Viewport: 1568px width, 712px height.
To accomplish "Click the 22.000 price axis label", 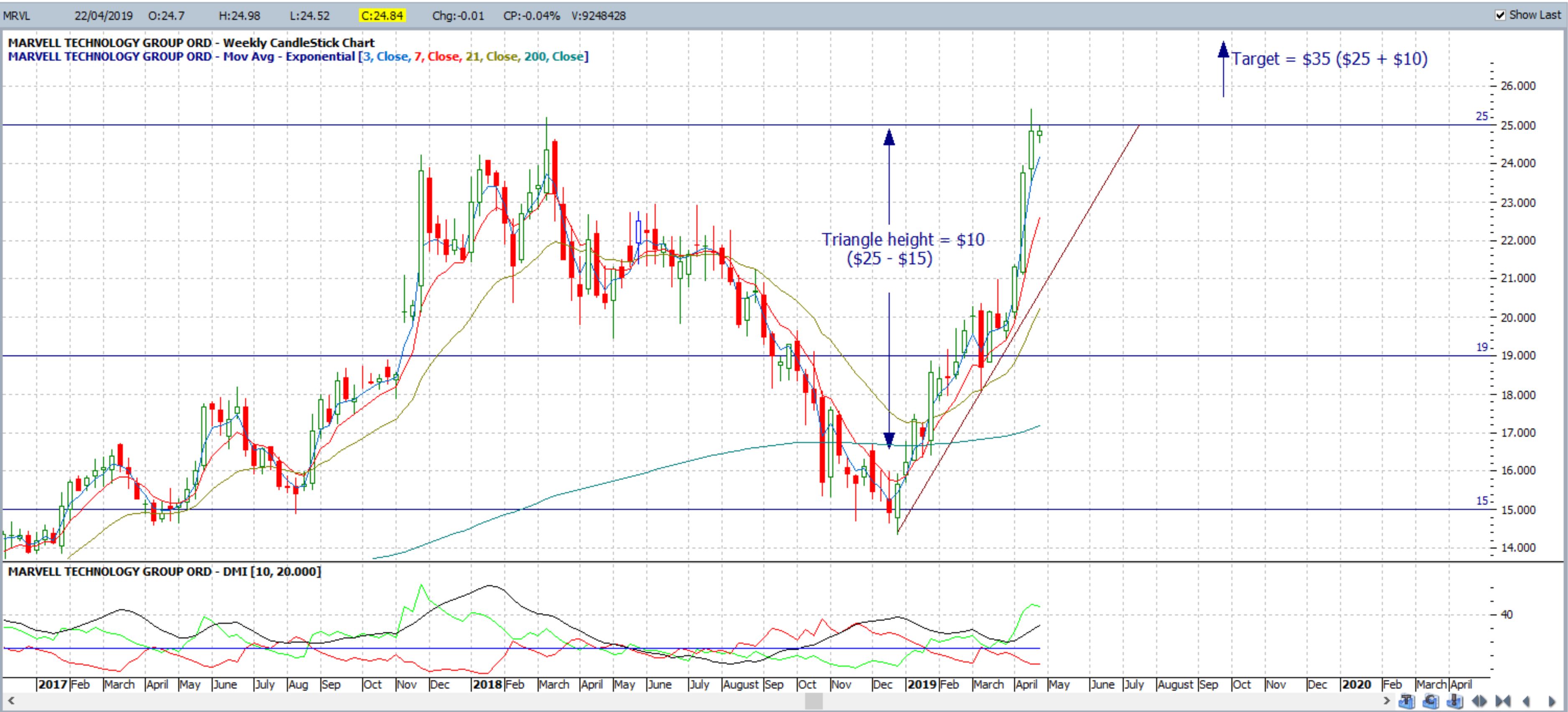I will (1518, 240).
